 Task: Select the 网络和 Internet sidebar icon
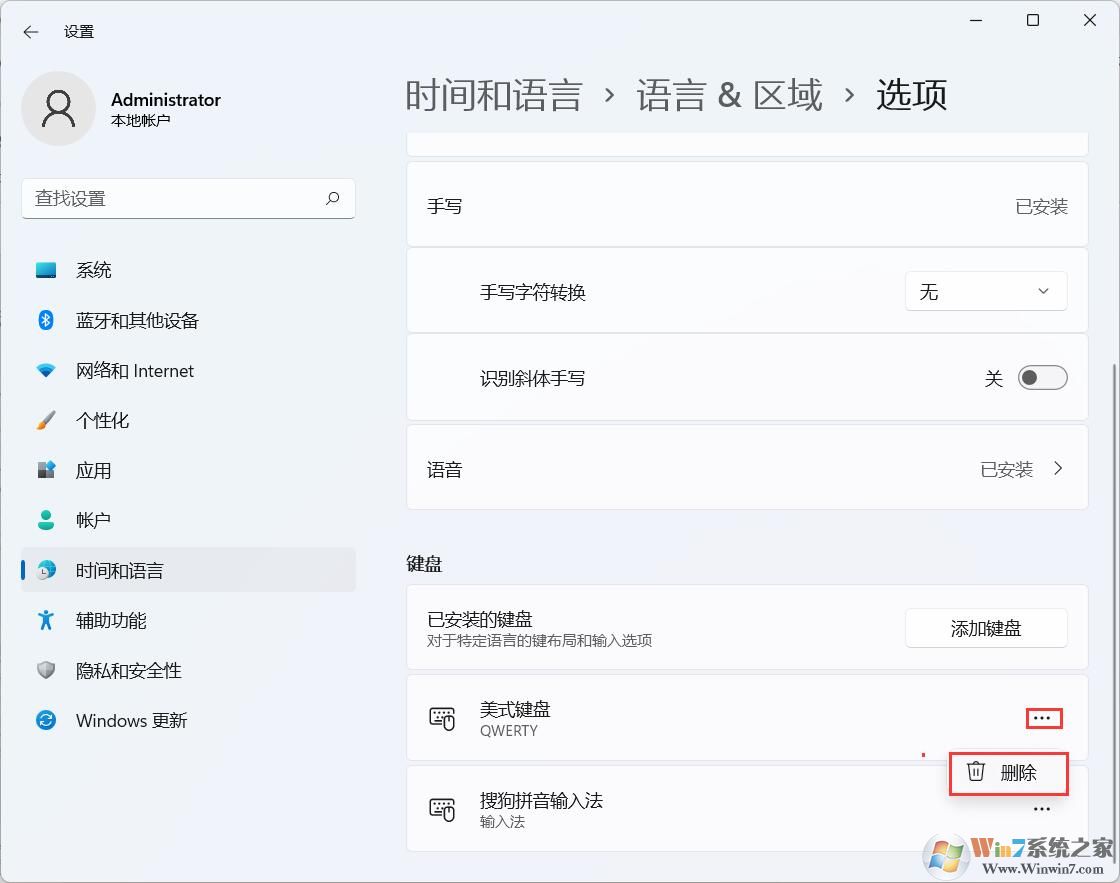46,370
